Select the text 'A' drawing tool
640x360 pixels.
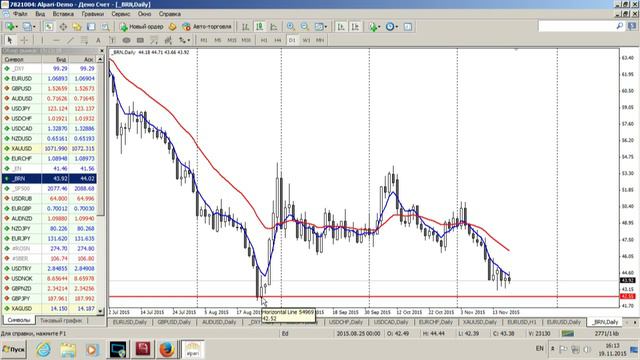pyautogui.click(x=98, y=40)
